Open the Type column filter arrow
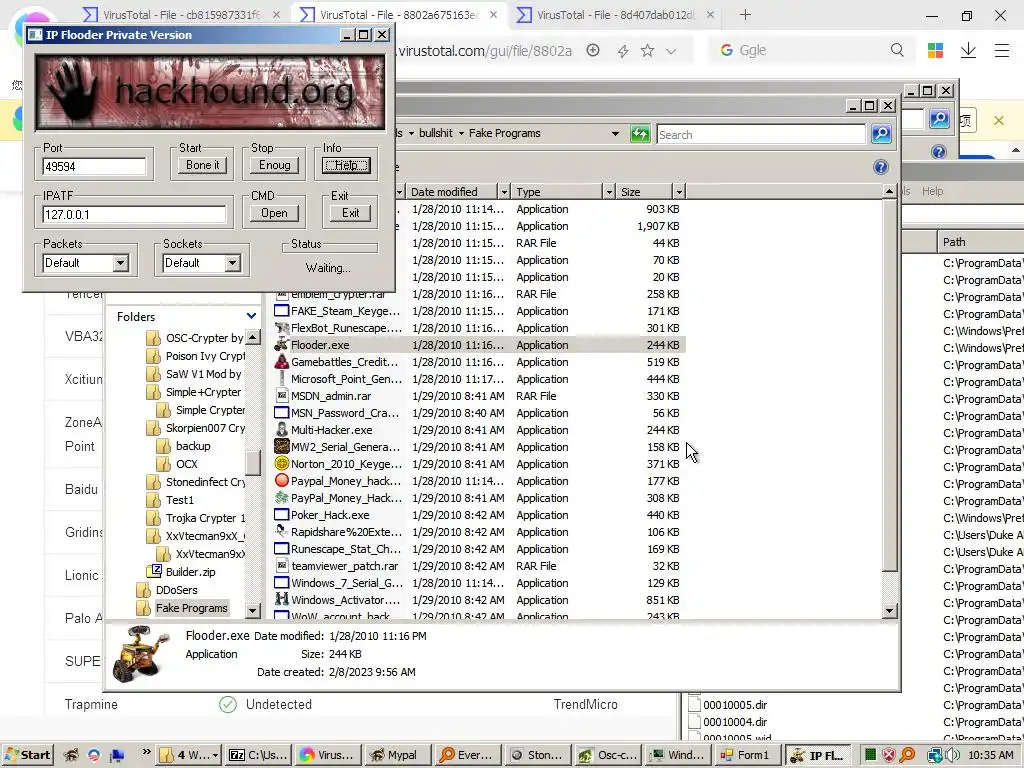 click(609, 191)
